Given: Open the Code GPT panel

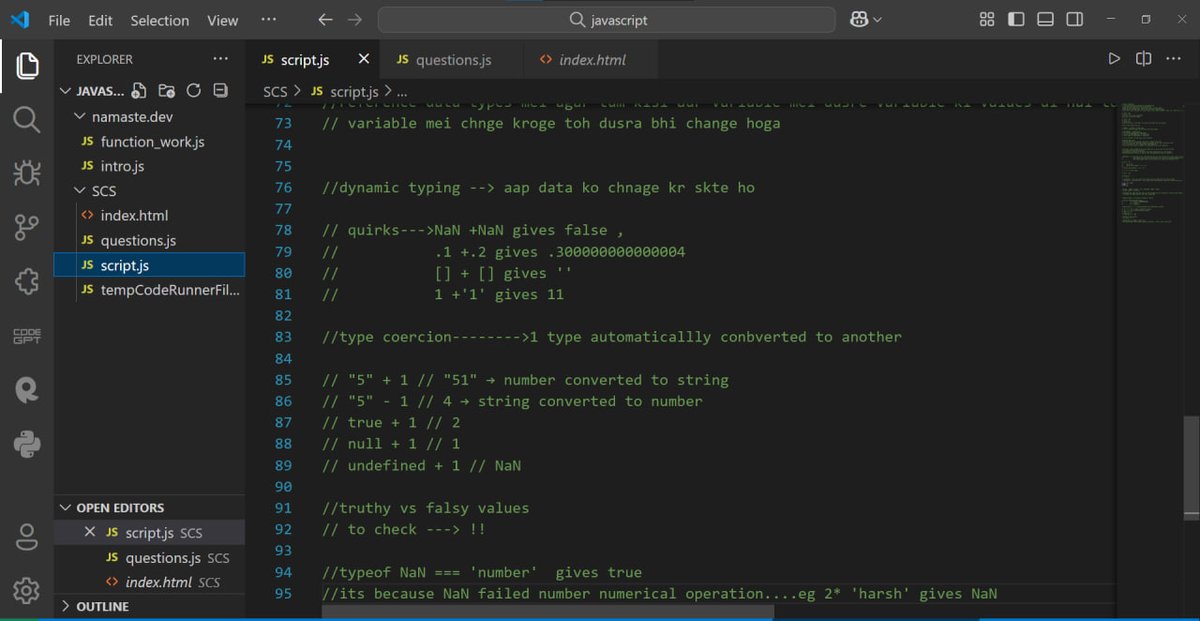Looking at the screenshot, I should [x=27, y=336].
